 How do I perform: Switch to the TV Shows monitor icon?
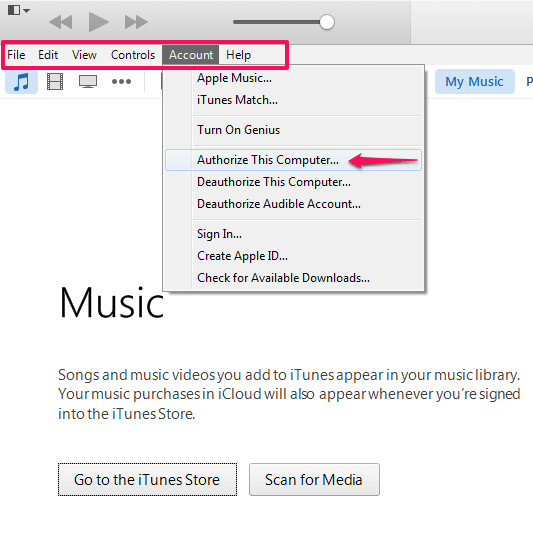88,82
